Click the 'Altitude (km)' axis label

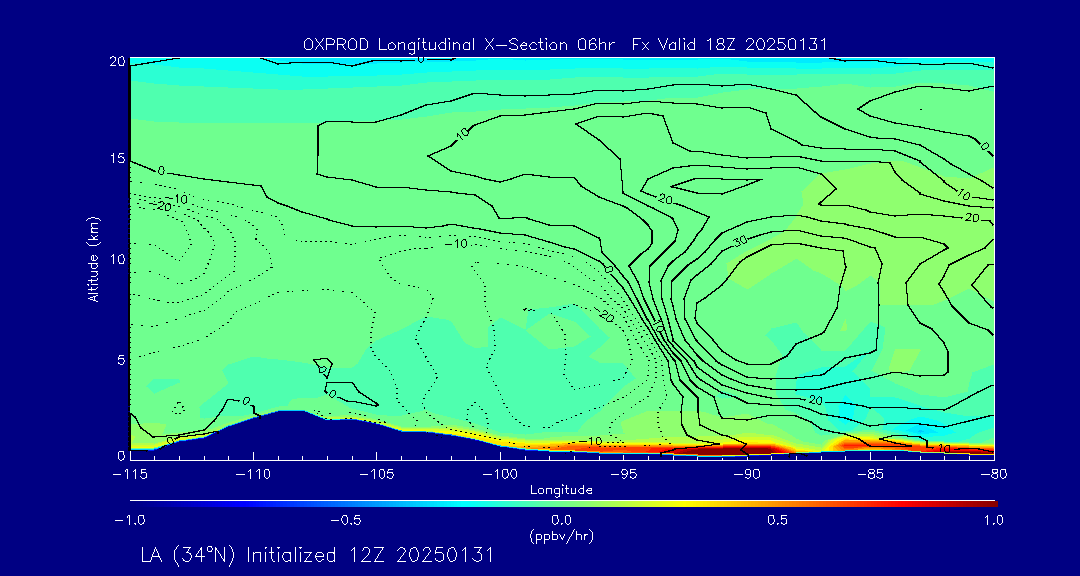(x=93, y=259)
